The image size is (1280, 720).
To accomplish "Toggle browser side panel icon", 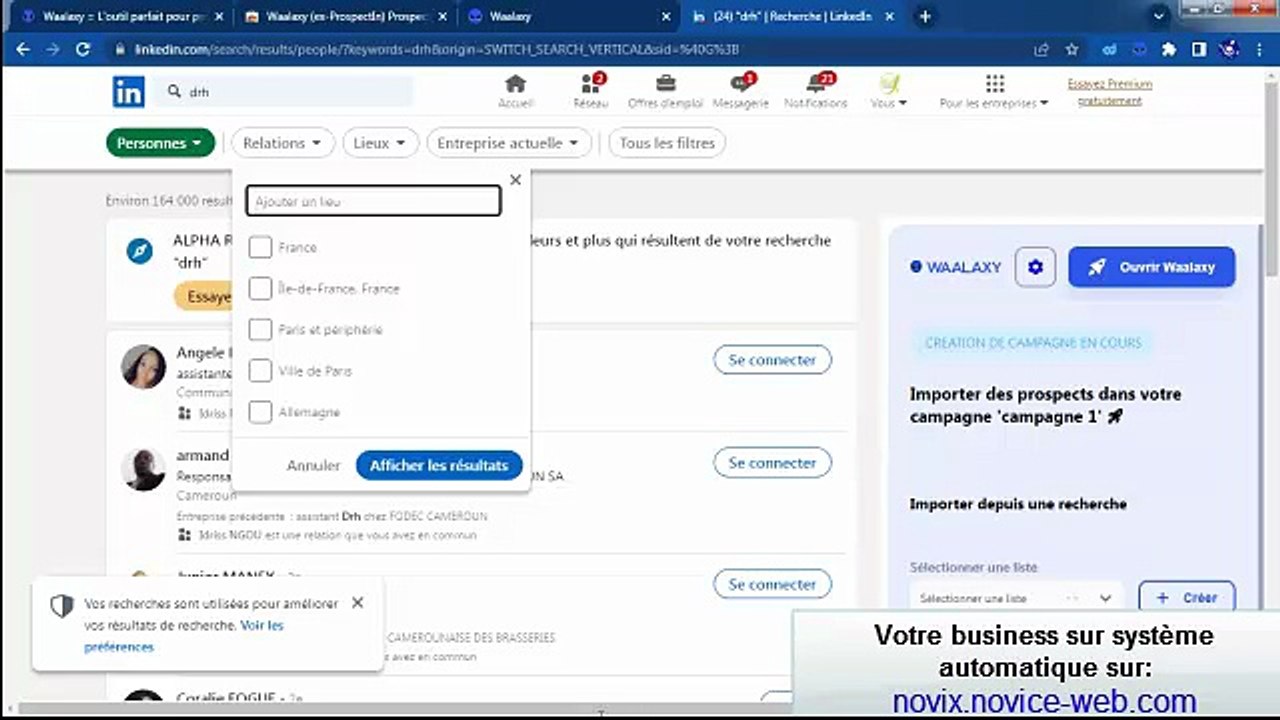I will click(1199, 49).
